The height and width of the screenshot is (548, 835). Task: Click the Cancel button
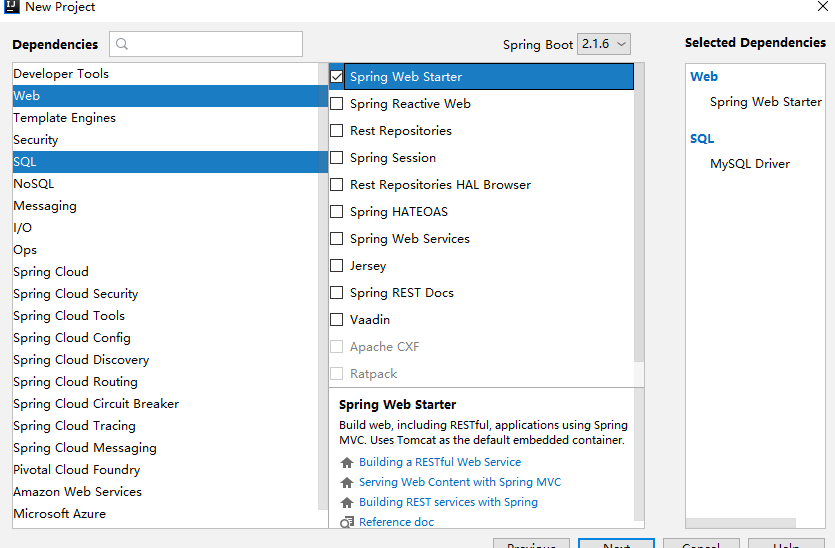(701, 543)
